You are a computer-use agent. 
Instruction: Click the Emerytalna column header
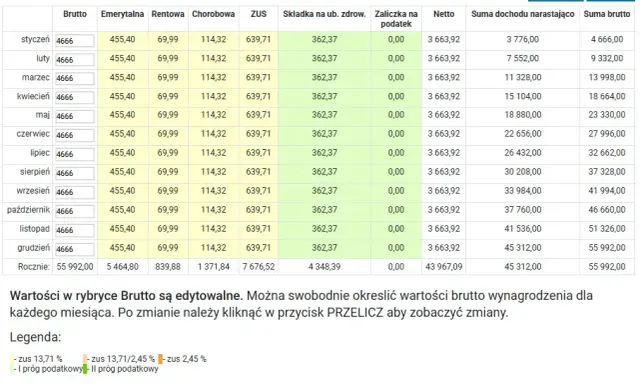pyautogui.click(x=122, y=14)
